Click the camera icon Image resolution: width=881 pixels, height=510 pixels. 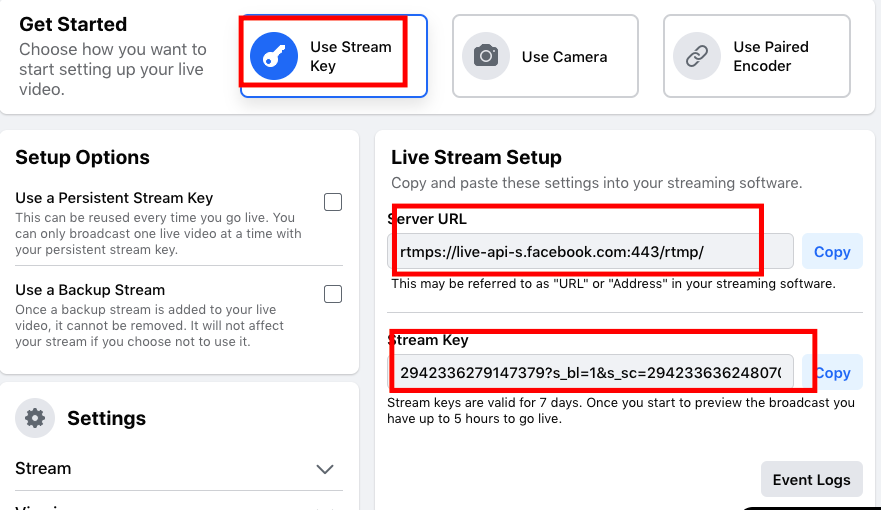[x=486, y=56]
